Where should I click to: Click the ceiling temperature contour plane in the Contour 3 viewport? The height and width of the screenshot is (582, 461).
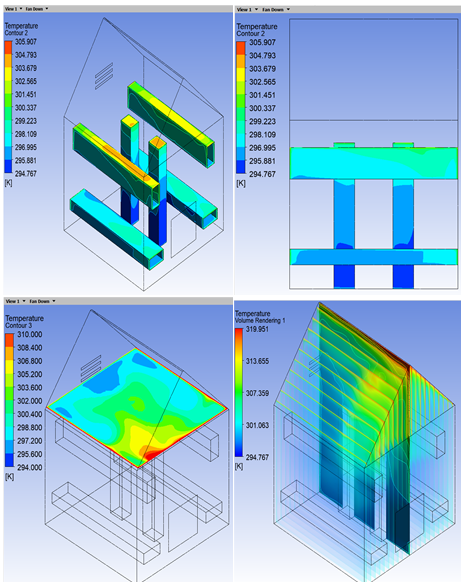point(137,408)
